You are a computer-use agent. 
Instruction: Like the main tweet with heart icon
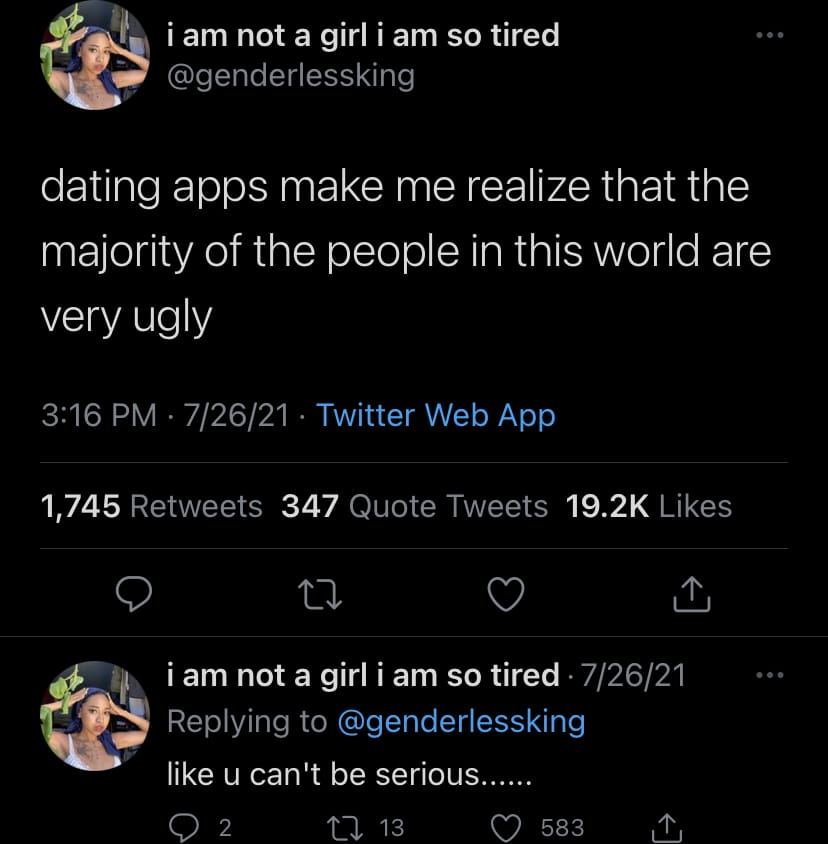[506, 594]
